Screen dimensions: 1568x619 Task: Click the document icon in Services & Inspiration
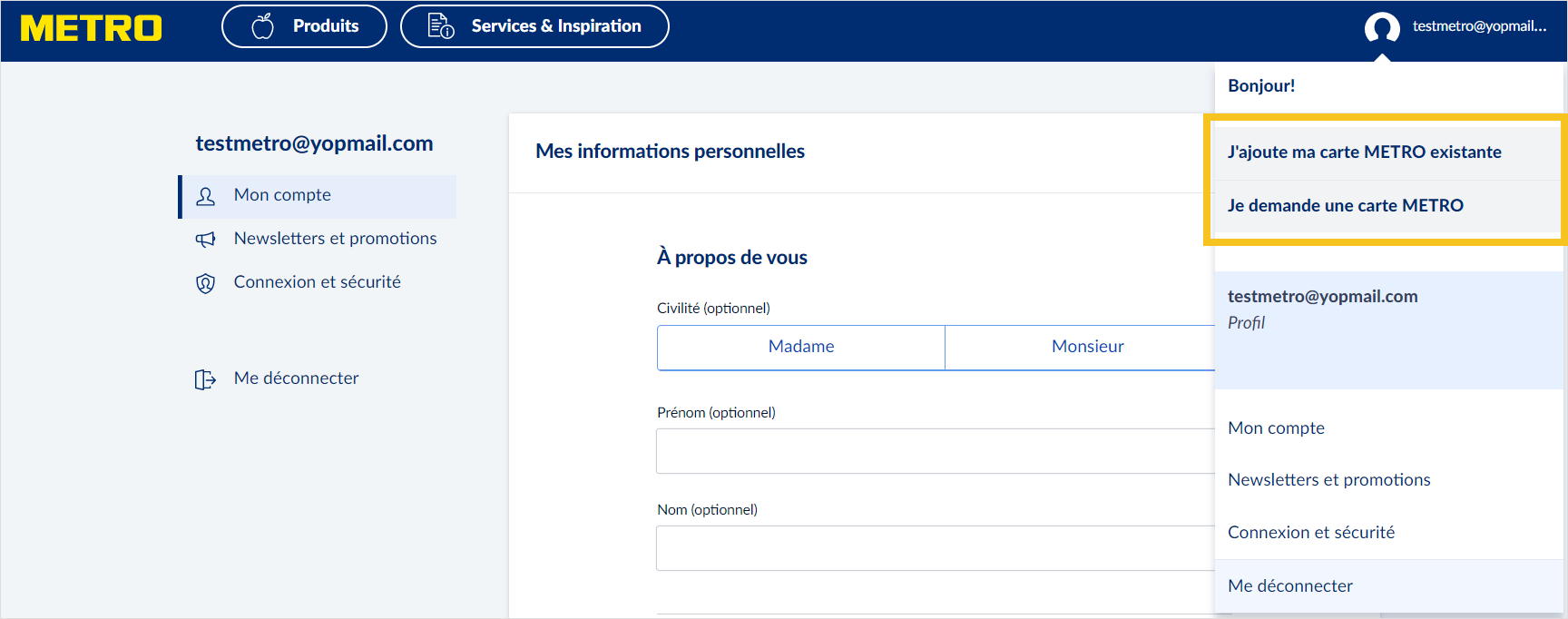pos(441,26)
